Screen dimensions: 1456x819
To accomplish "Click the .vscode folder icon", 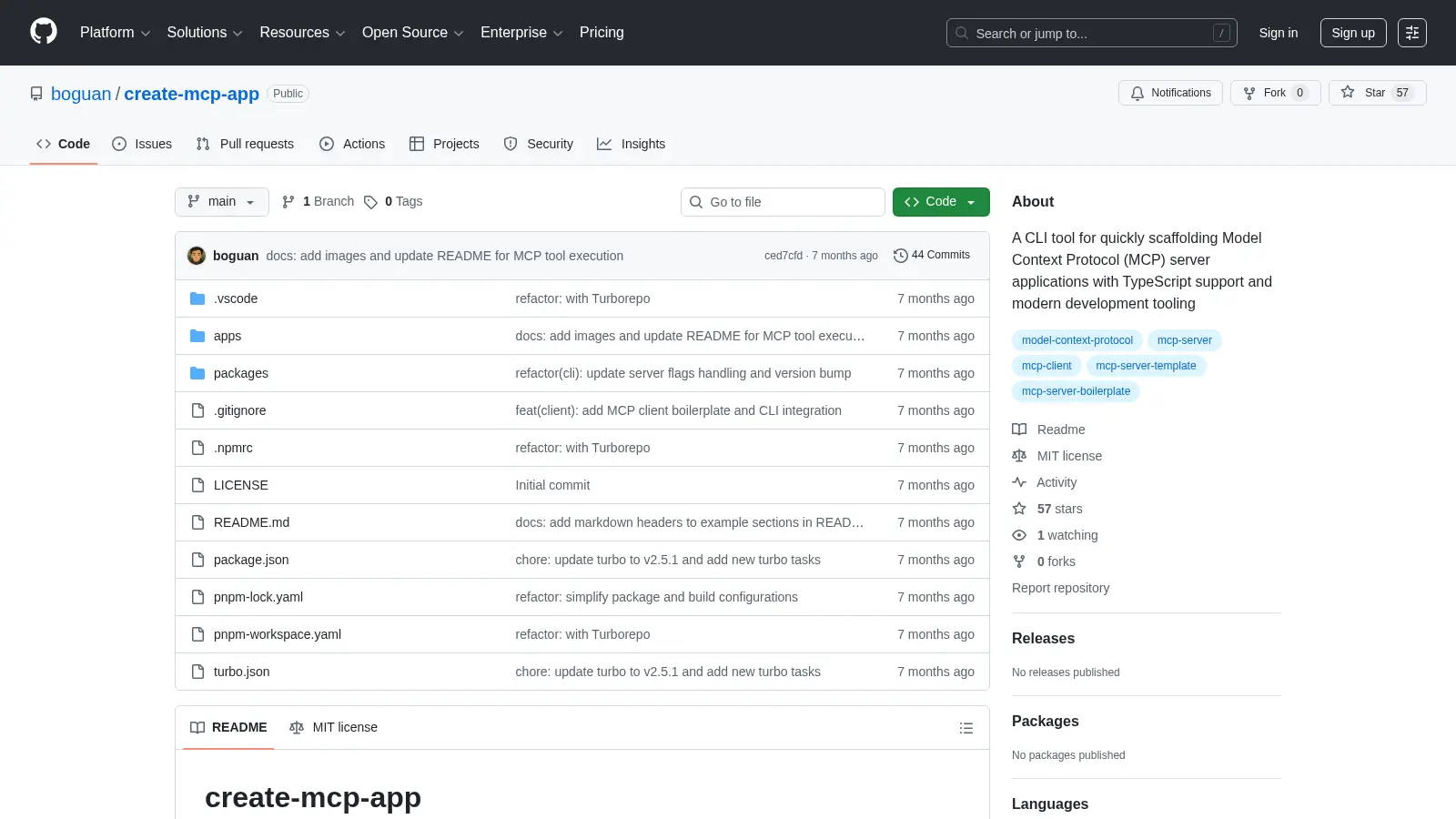I will pos(197,298).
